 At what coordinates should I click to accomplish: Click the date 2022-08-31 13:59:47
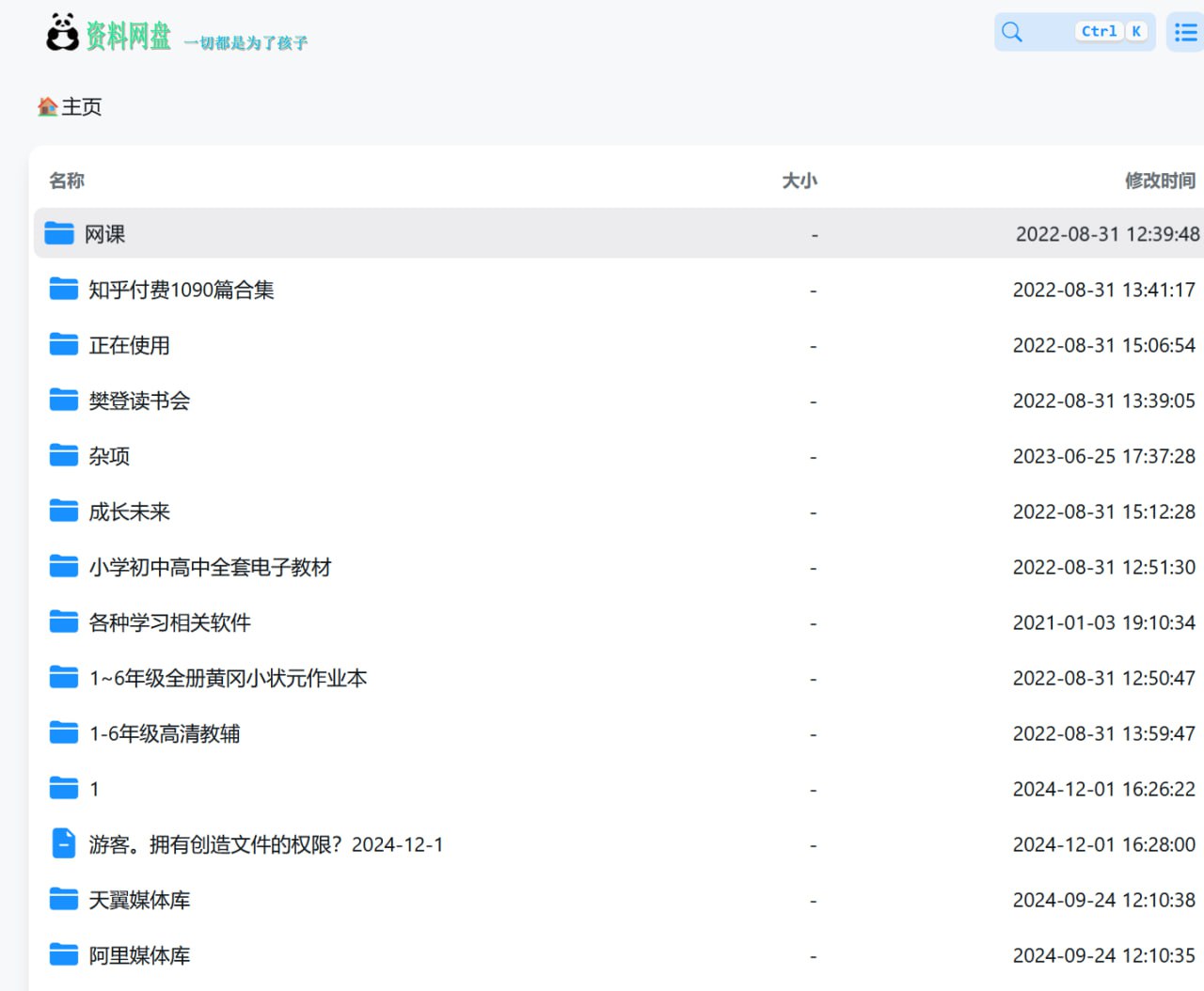click(x=1103, y=733)
